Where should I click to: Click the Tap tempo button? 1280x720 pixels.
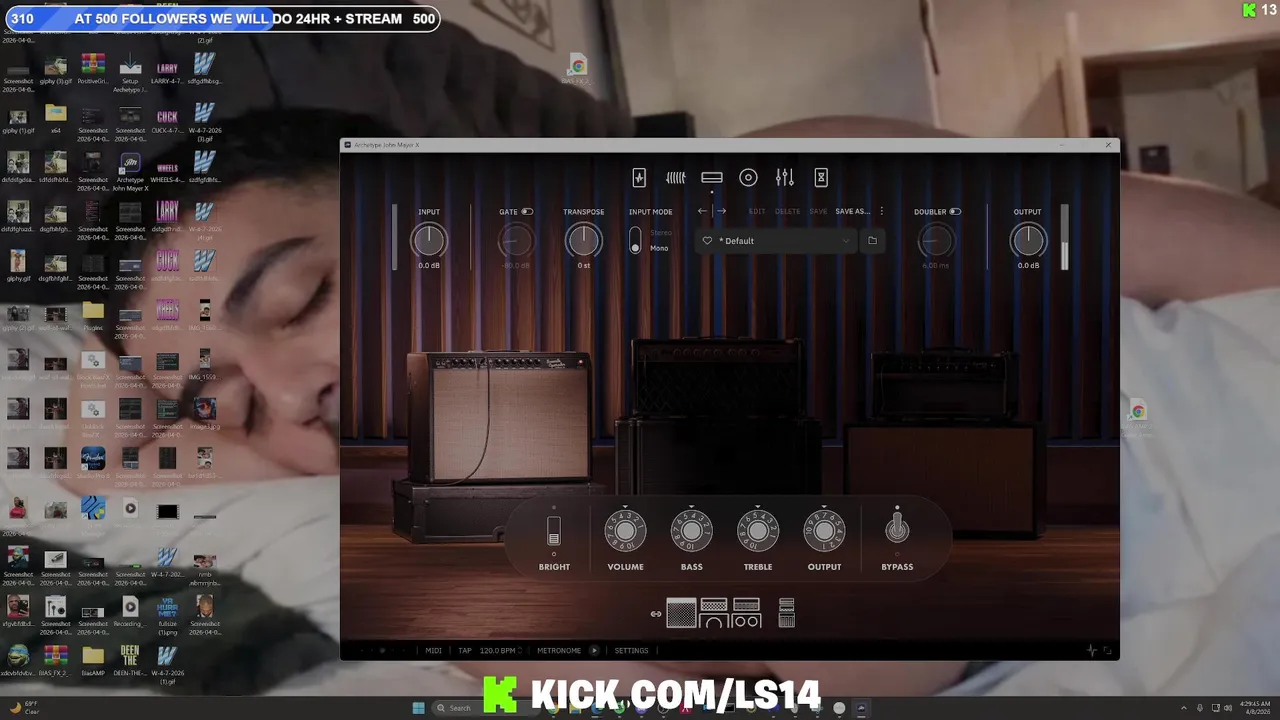click(465, 651)
